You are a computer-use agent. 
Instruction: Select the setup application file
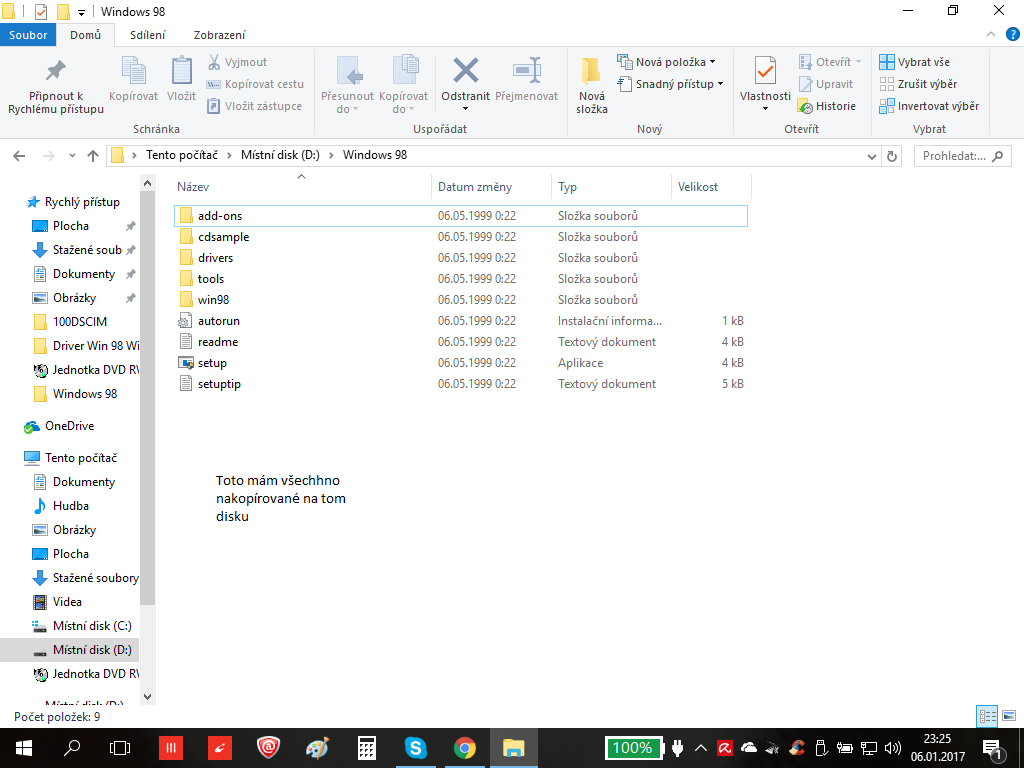pyautogui.click(x=460, y=363)
